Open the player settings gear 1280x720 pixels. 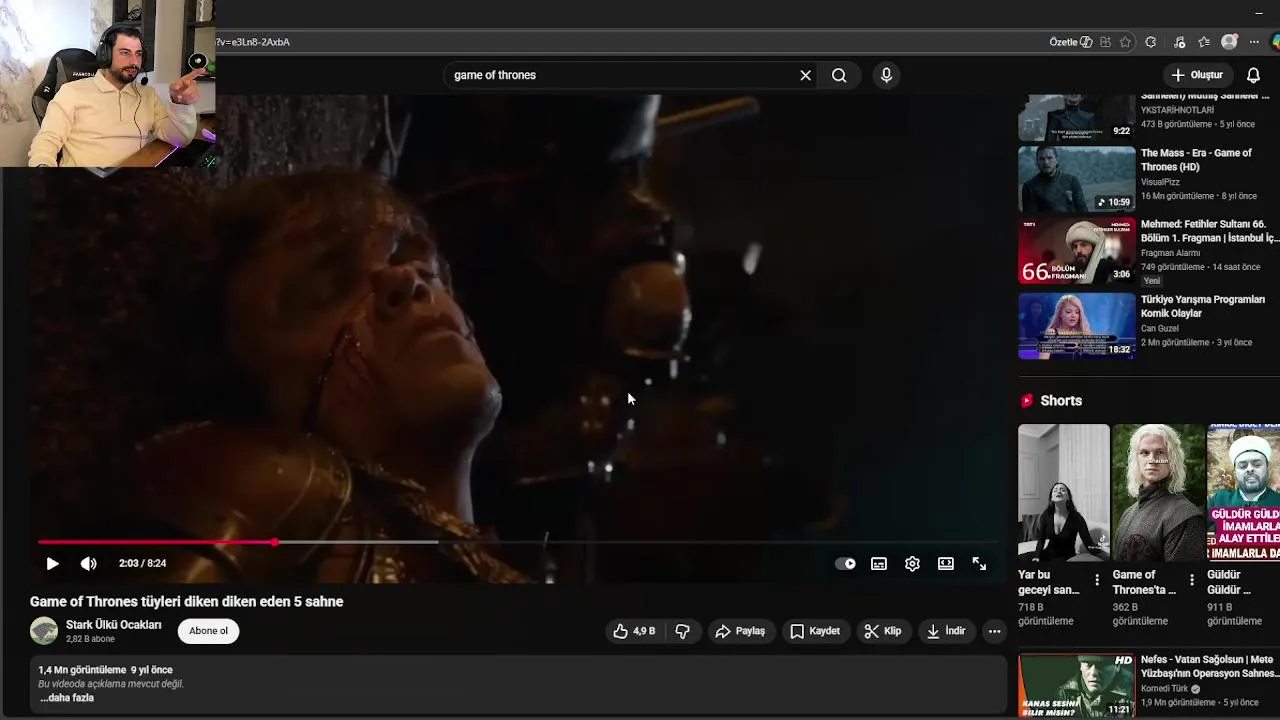click(x=912, y=564)
